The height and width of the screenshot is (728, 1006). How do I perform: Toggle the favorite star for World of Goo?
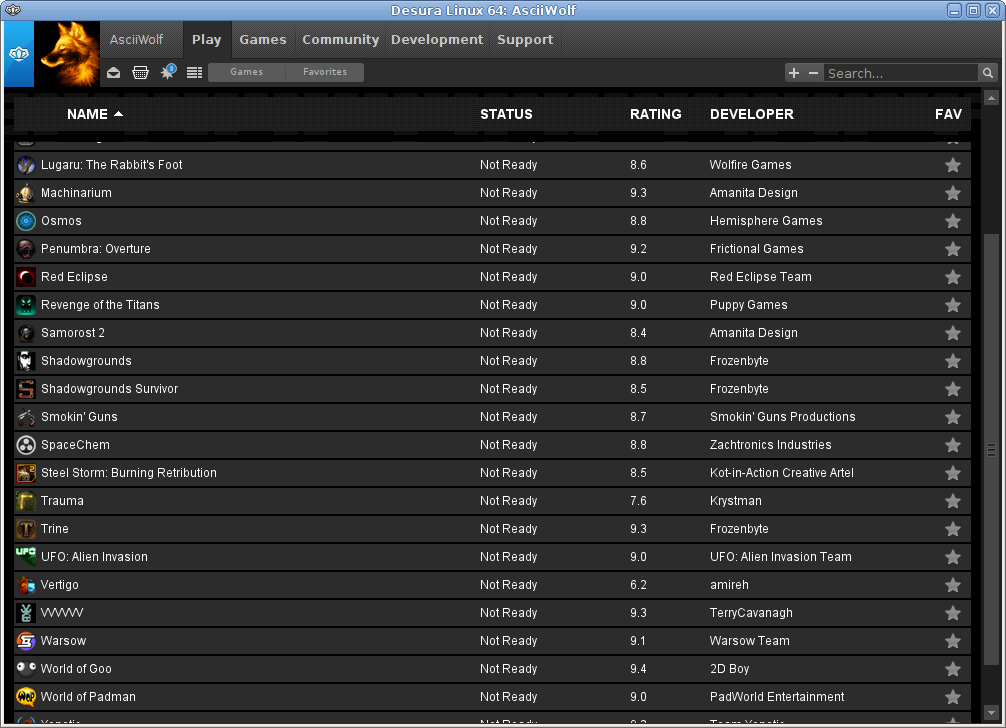pyautogui.click(x=953, y=669)
